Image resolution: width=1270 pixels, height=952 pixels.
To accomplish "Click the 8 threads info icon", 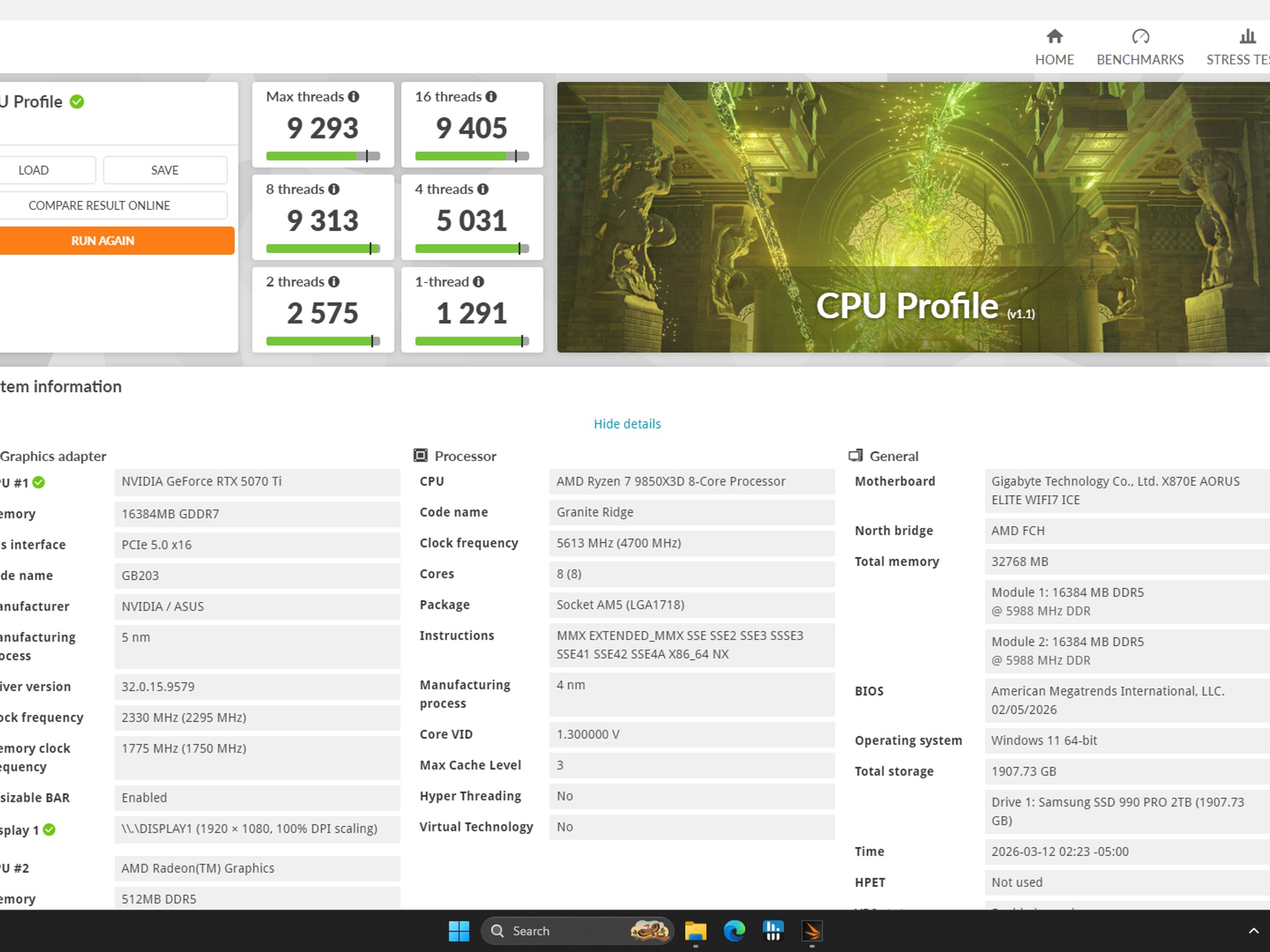I will pos(334,189).
